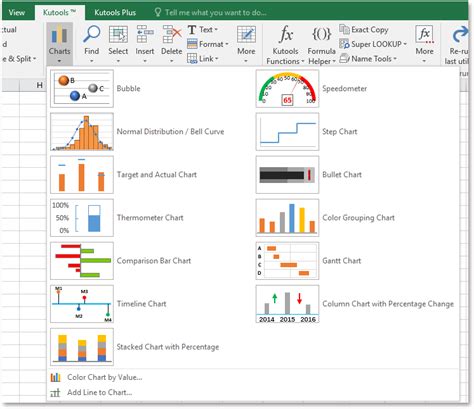
Task: Click the Add Line to Chart icon
Action: click(x=56, y=393)
